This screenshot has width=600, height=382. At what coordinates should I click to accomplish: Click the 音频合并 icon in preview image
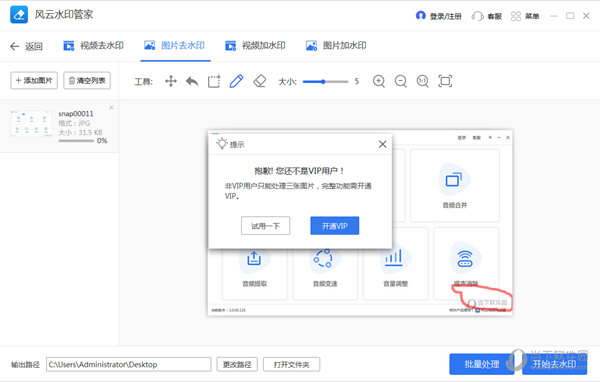click(454, 180)
